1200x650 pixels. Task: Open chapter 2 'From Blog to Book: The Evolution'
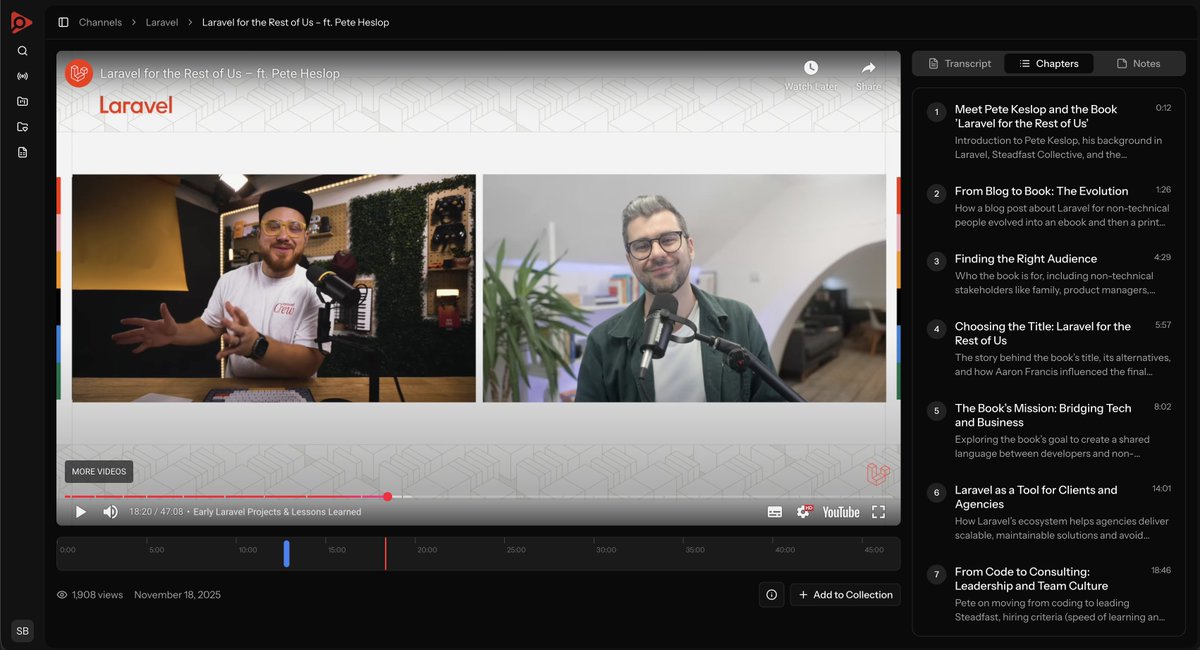(x=1049, y=206)
